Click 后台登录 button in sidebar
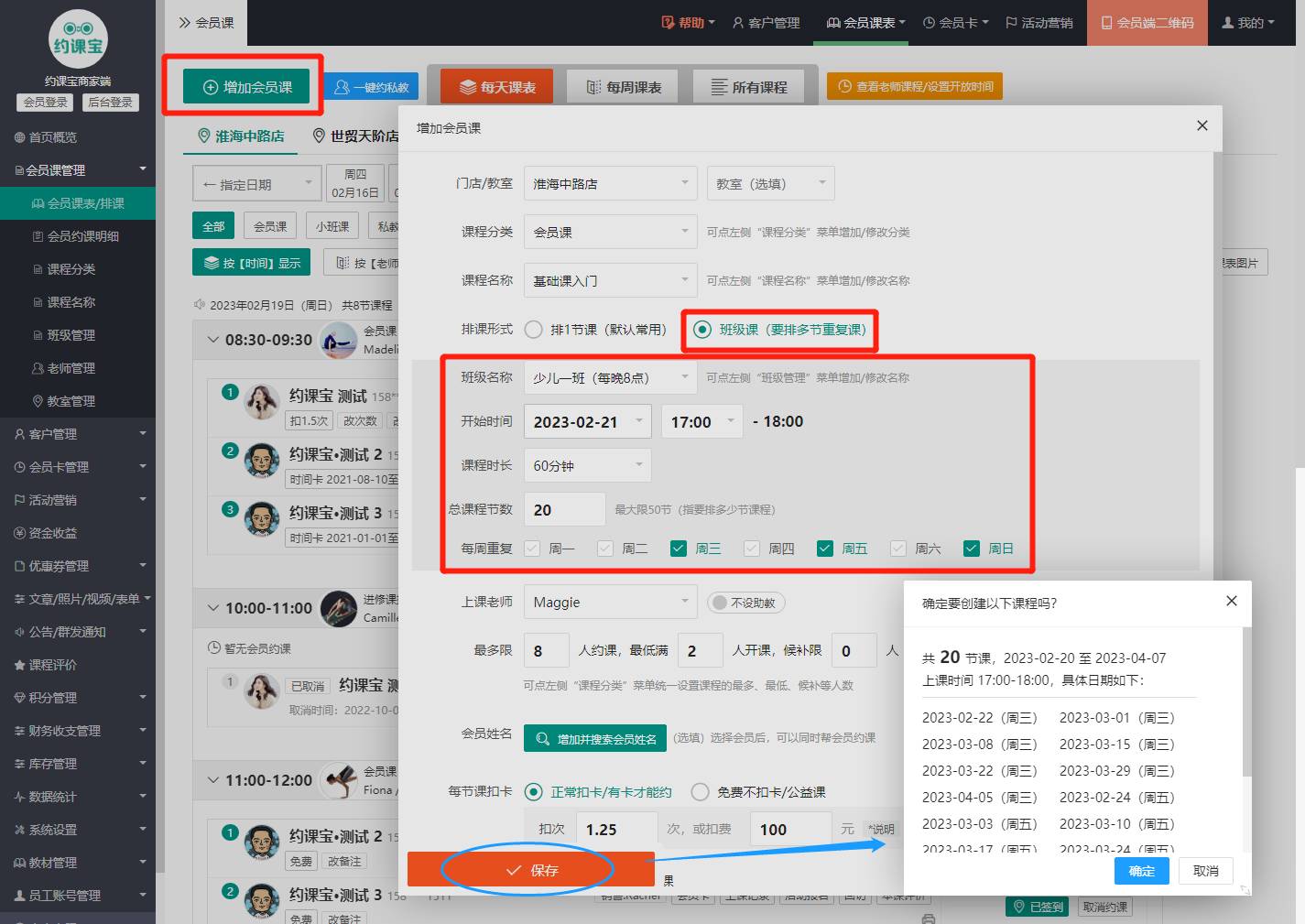1305x924 pixels. coord(110,103)
